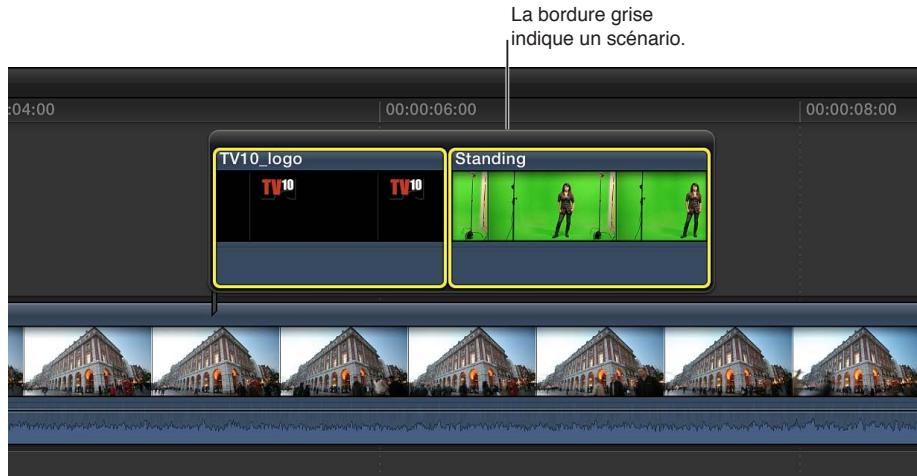Click the 00:00:08:00 timecode on ruler
Screen dimensions: 917x476
point(851,109)
